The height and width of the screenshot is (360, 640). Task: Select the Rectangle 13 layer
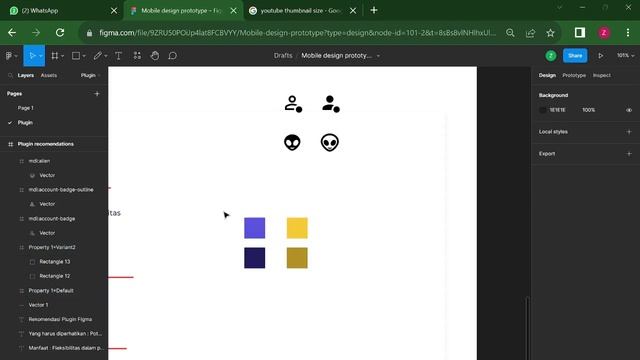pyautogui.click(x=54, y=262)
